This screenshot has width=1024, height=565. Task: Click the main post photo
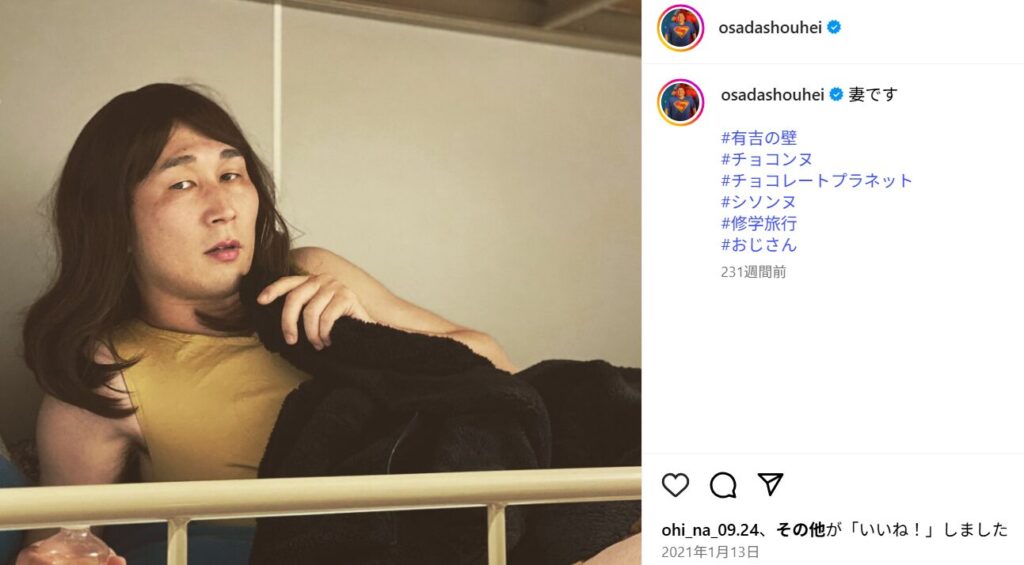coord(320,282)
